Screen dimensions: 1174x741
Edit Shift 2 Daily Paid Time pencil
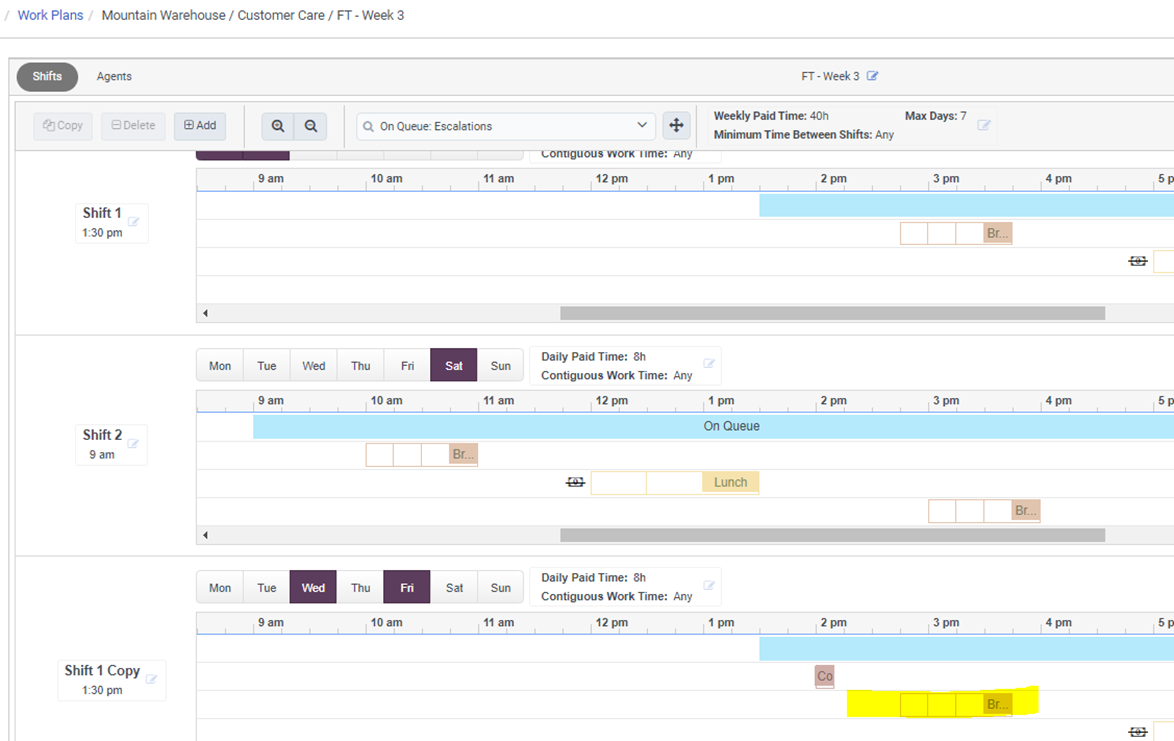[709, 363]
